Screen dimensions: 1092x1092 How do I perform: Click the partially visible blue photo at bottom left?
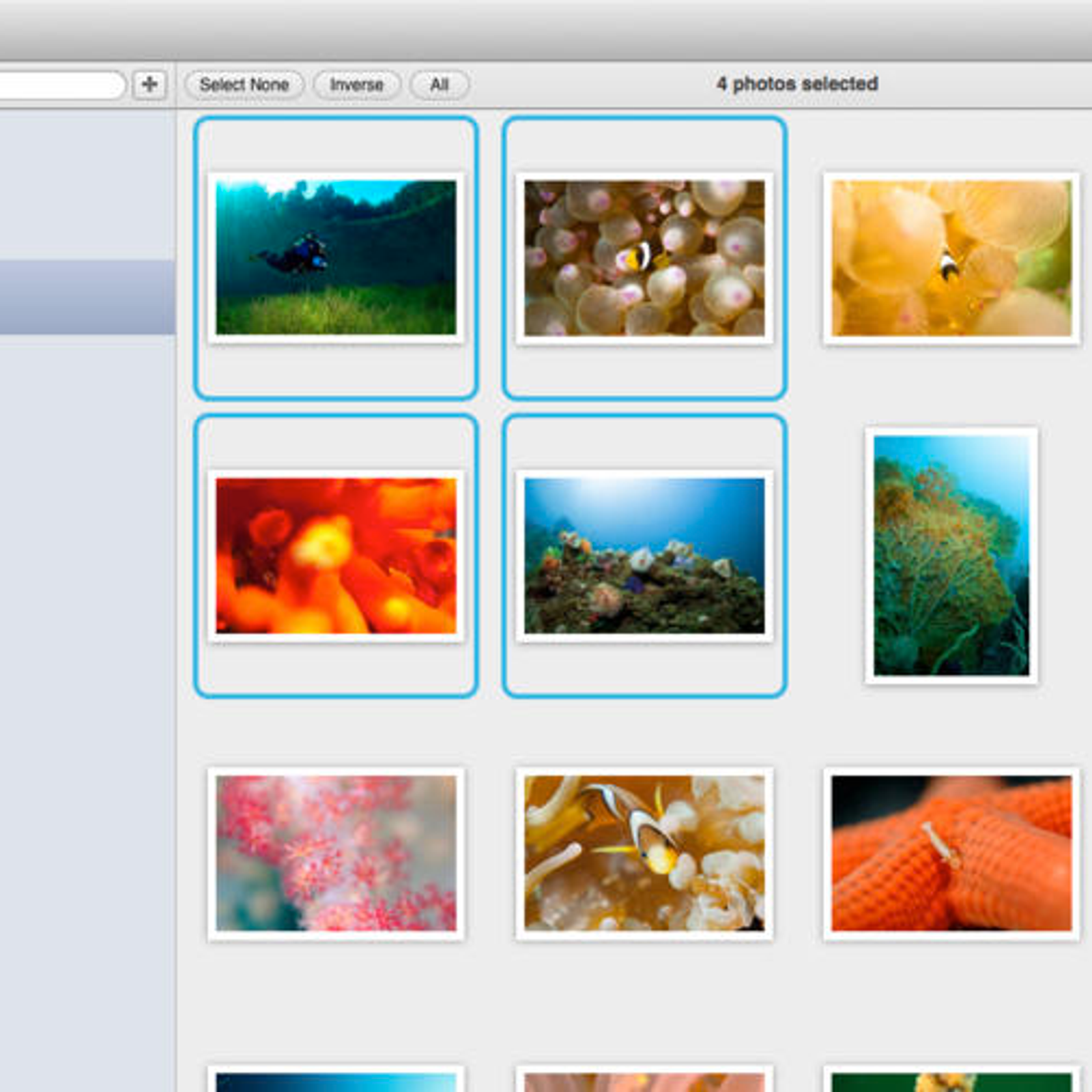(x=336, y=1080)
